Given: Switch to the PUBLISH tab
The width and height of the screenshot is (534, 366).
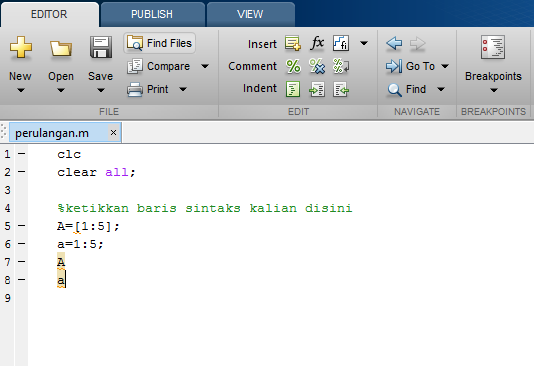Looking at the screenshot, I should 152,14.
